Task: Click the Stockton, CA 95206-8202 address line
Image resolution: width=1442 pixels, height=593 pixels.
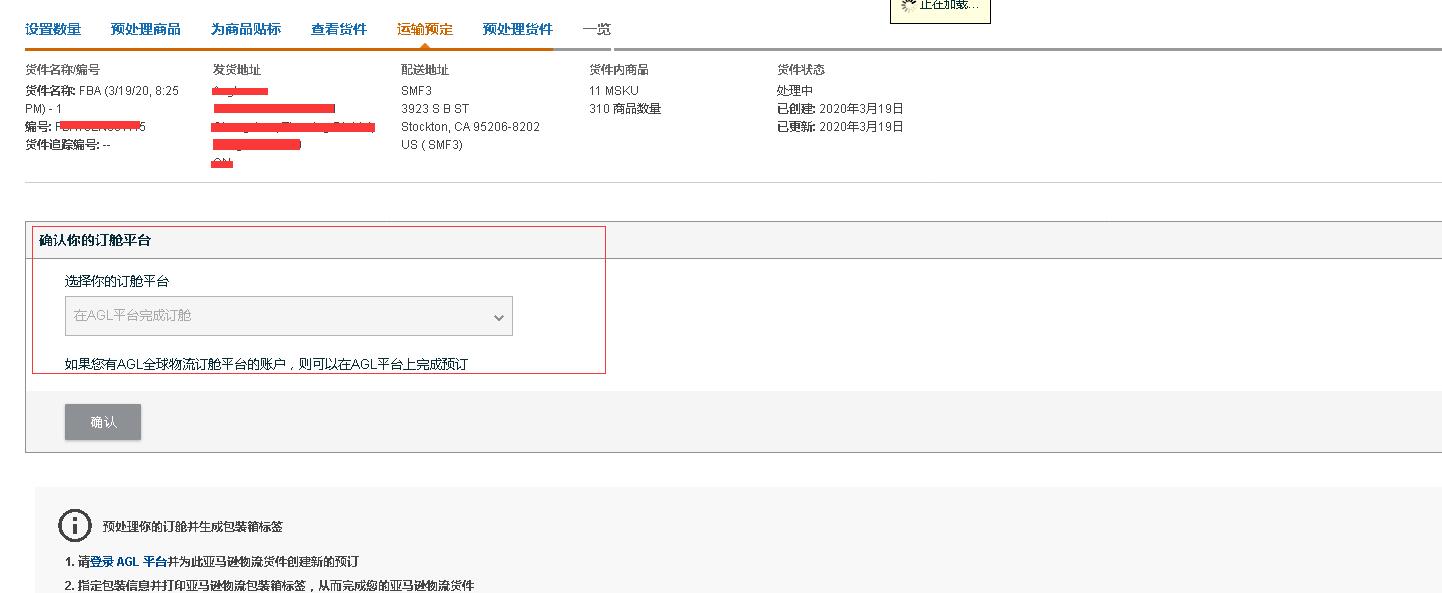Action: tap(470, 127)
